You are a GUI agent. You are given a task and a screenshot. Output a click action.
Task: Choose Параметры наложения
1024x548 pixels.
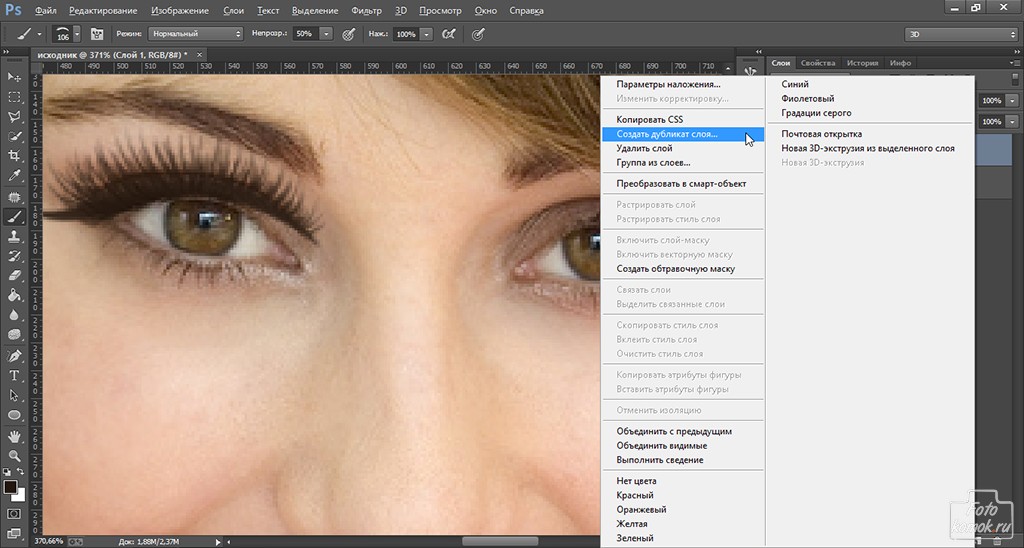(682, 84)
